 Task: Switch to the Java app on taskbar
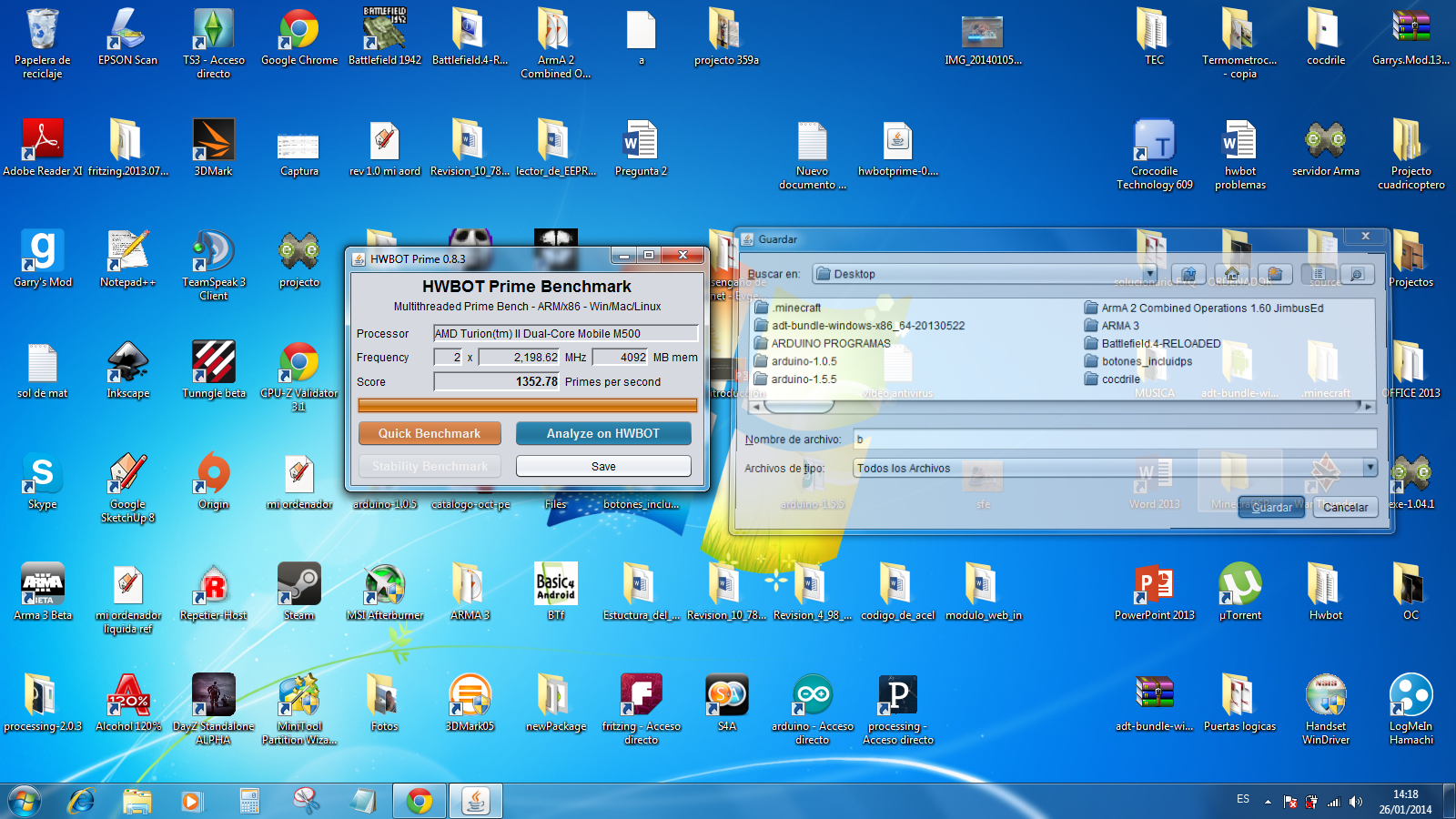point(475,801)
